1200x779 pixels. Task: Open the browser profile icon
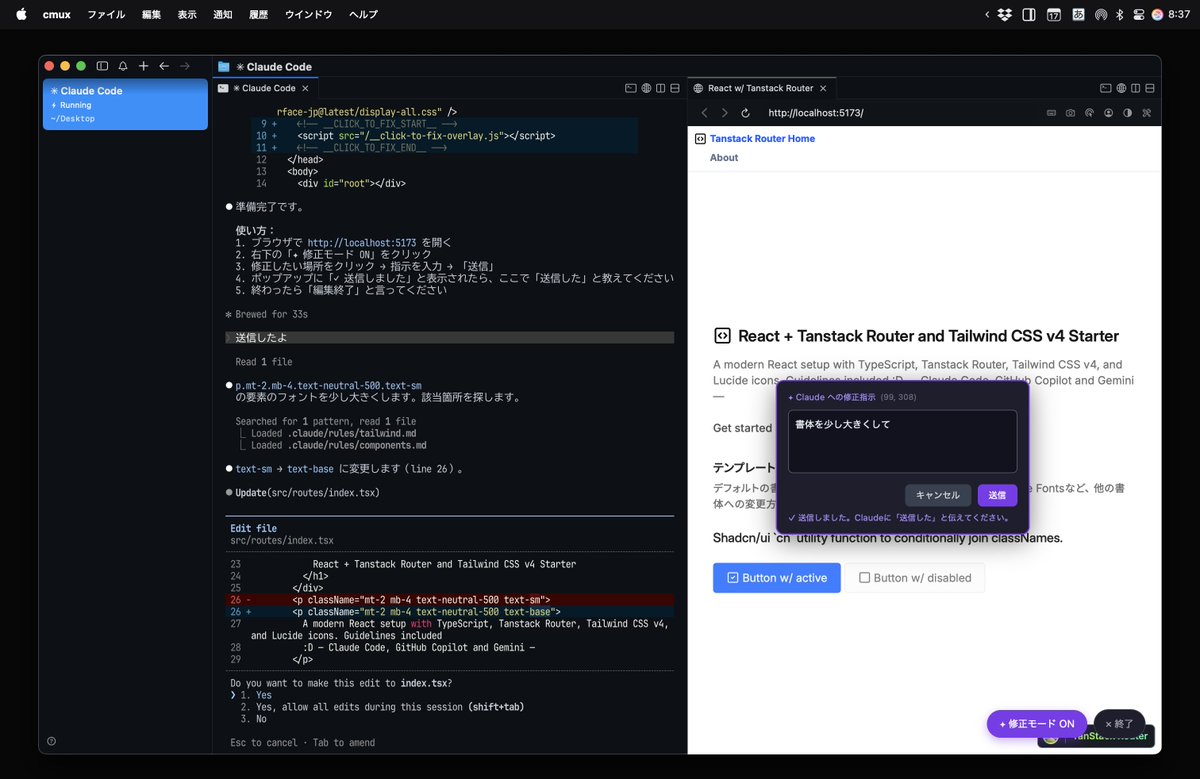[x=1109, y=113]
